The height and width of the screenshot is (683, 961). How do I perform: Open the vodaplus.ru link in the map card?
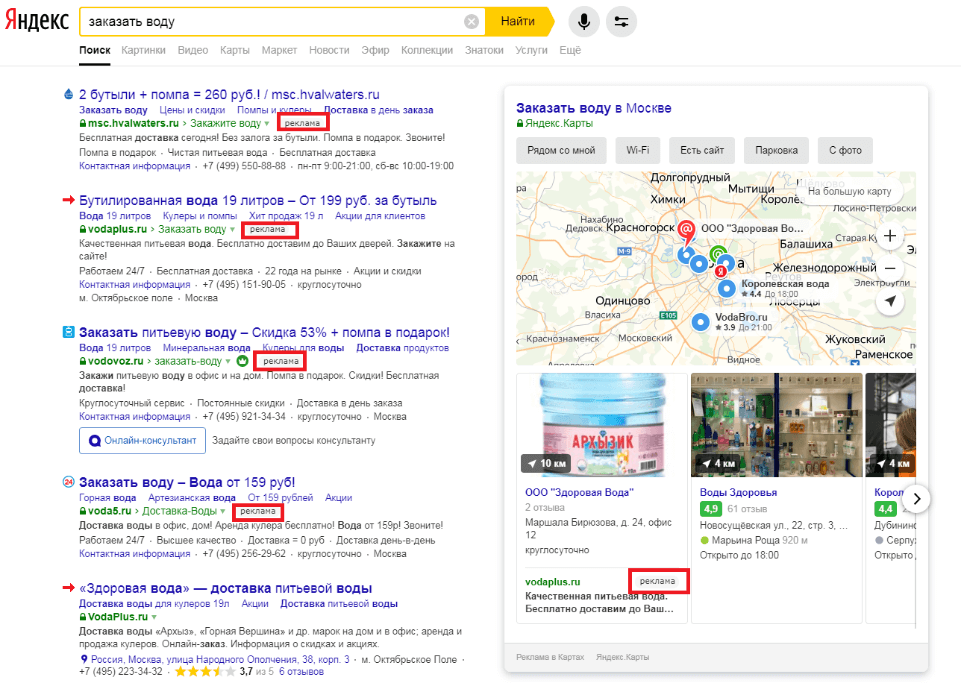553,582
